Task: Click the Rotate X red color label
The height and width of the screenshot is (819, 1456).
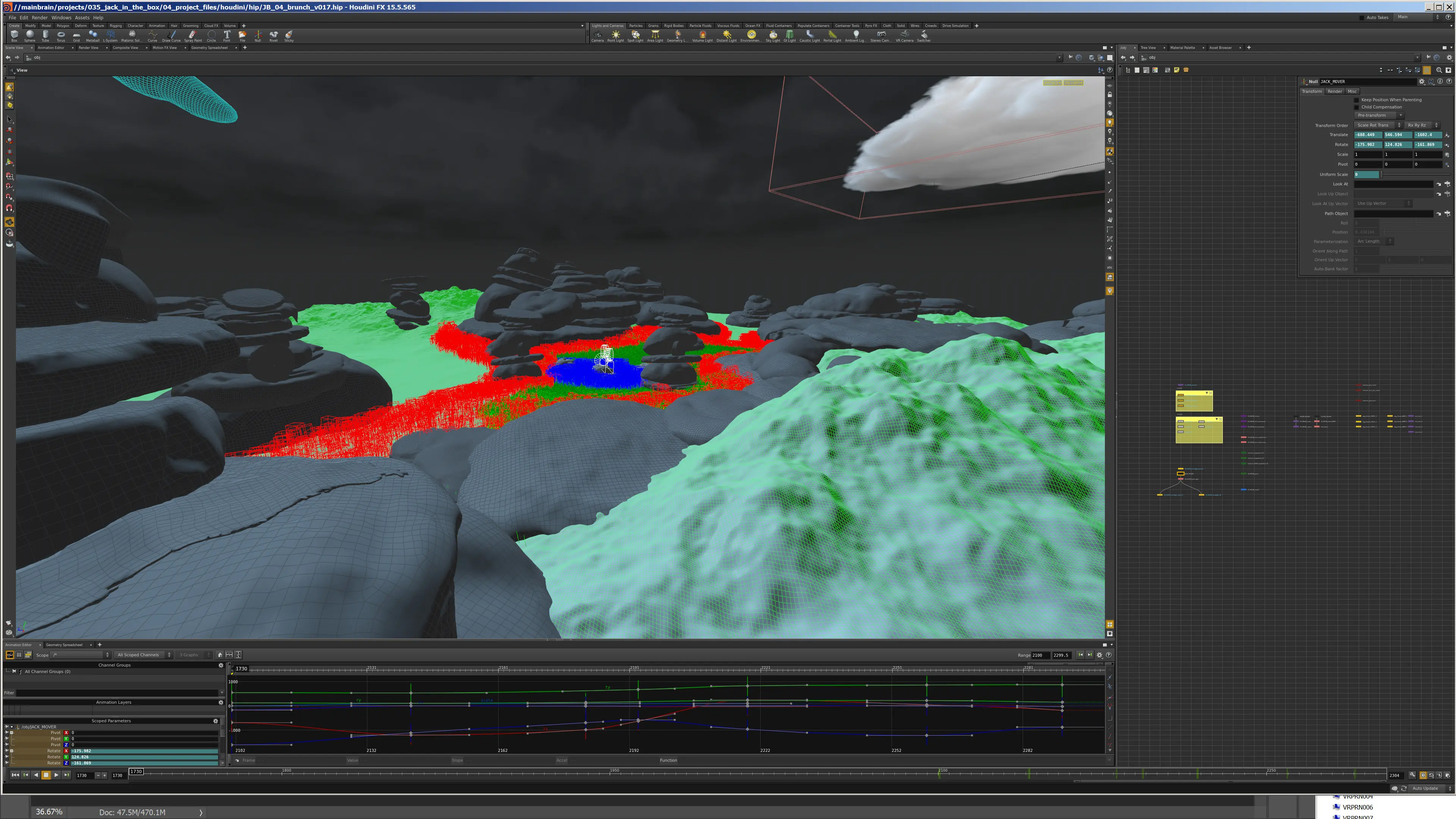Action: [x=66, y=751]
